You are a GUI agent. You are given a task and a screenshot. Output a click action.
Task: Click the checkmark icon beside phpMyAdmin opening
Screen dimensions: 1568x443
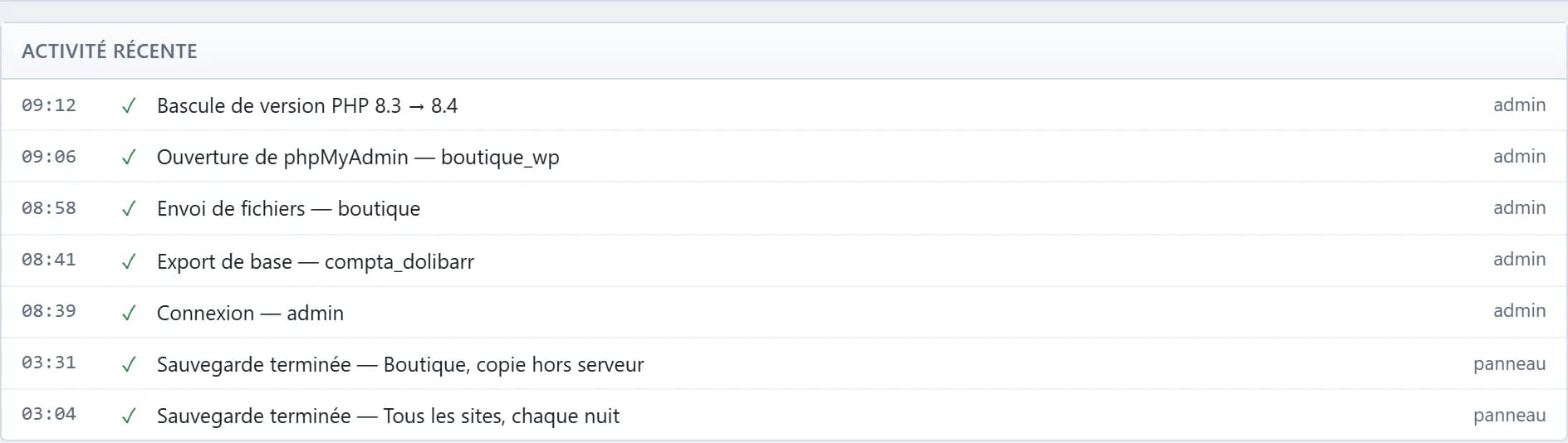click(x=129, y=157)
